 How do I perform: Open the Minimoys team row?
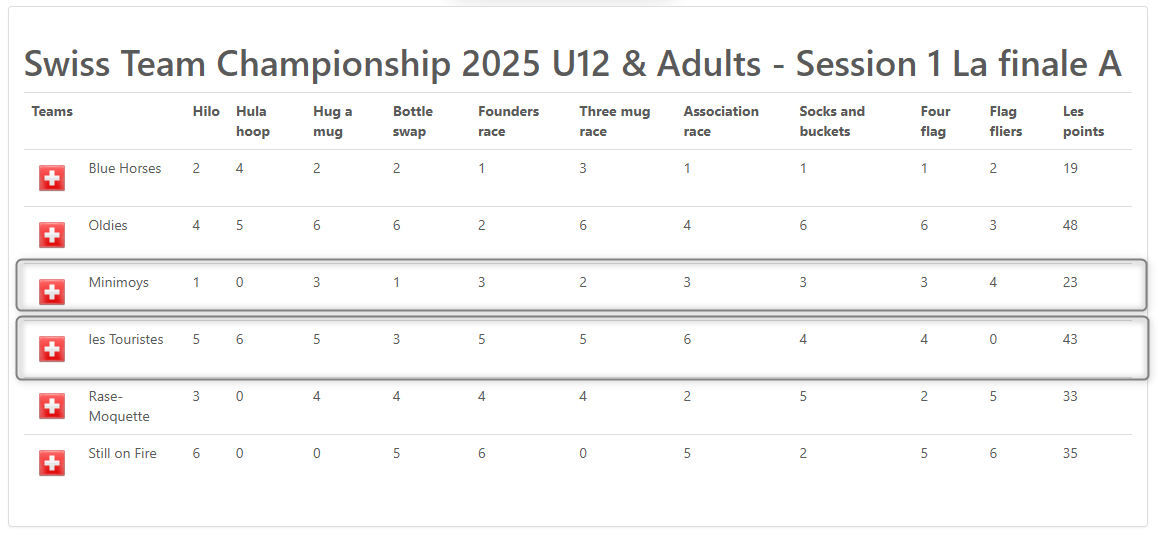[x=581, y=285]
